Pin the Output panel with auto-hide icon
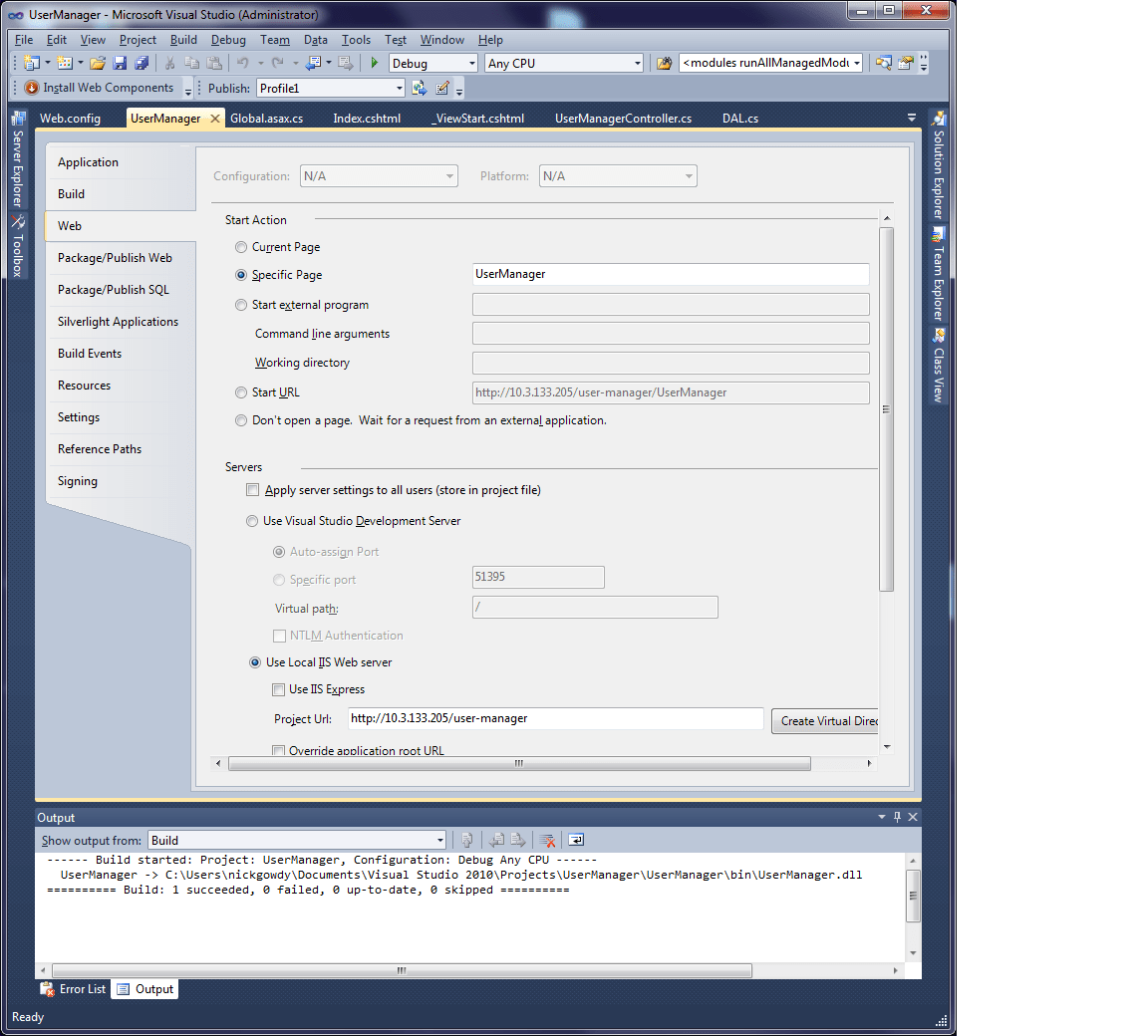Image resolution: width=1148 pixels, height=1036 pixels. pos(897,817)
